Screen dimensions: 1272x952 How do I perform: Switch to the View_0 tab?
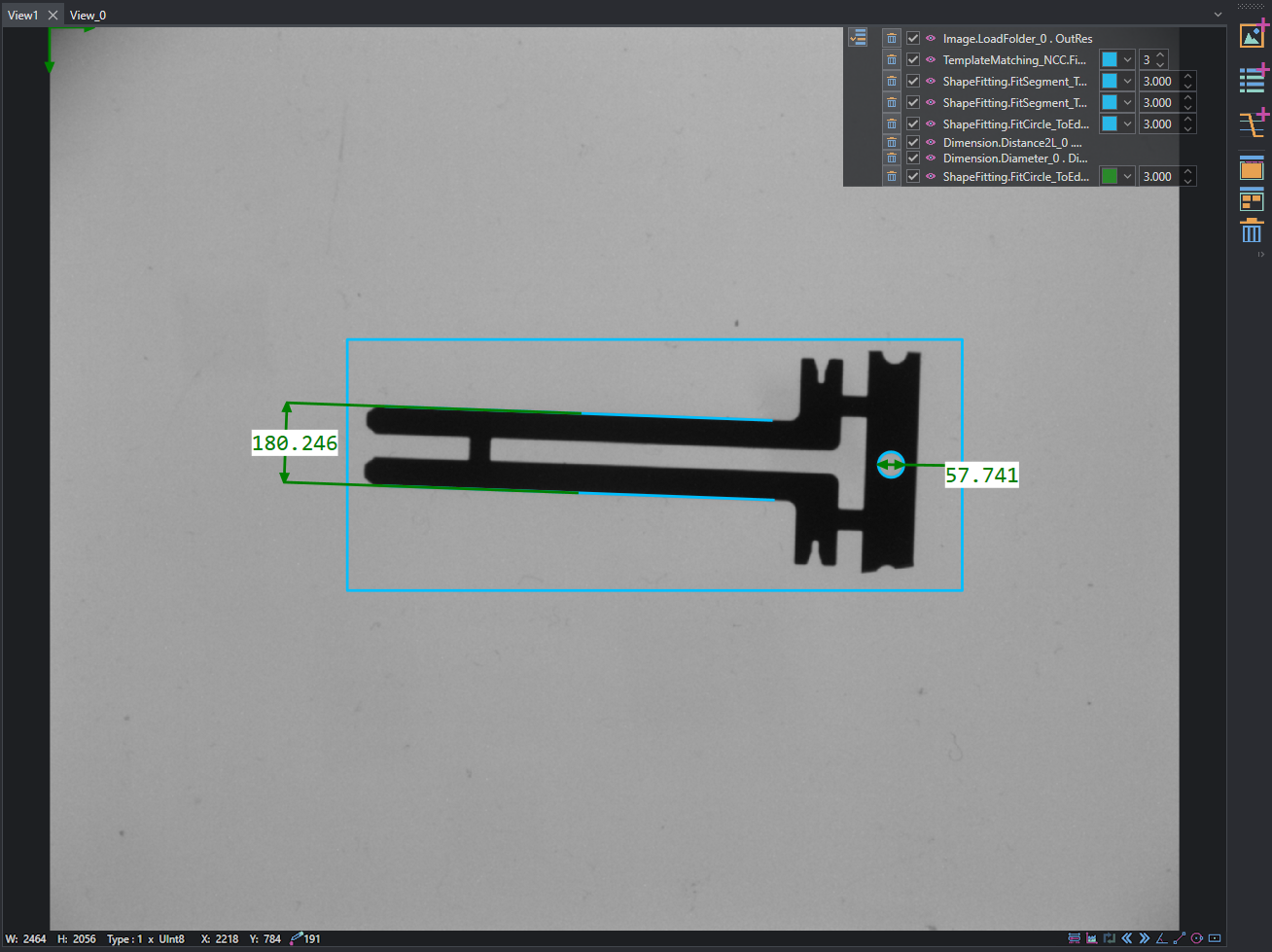pyautogui.click(x=88, y=15)
